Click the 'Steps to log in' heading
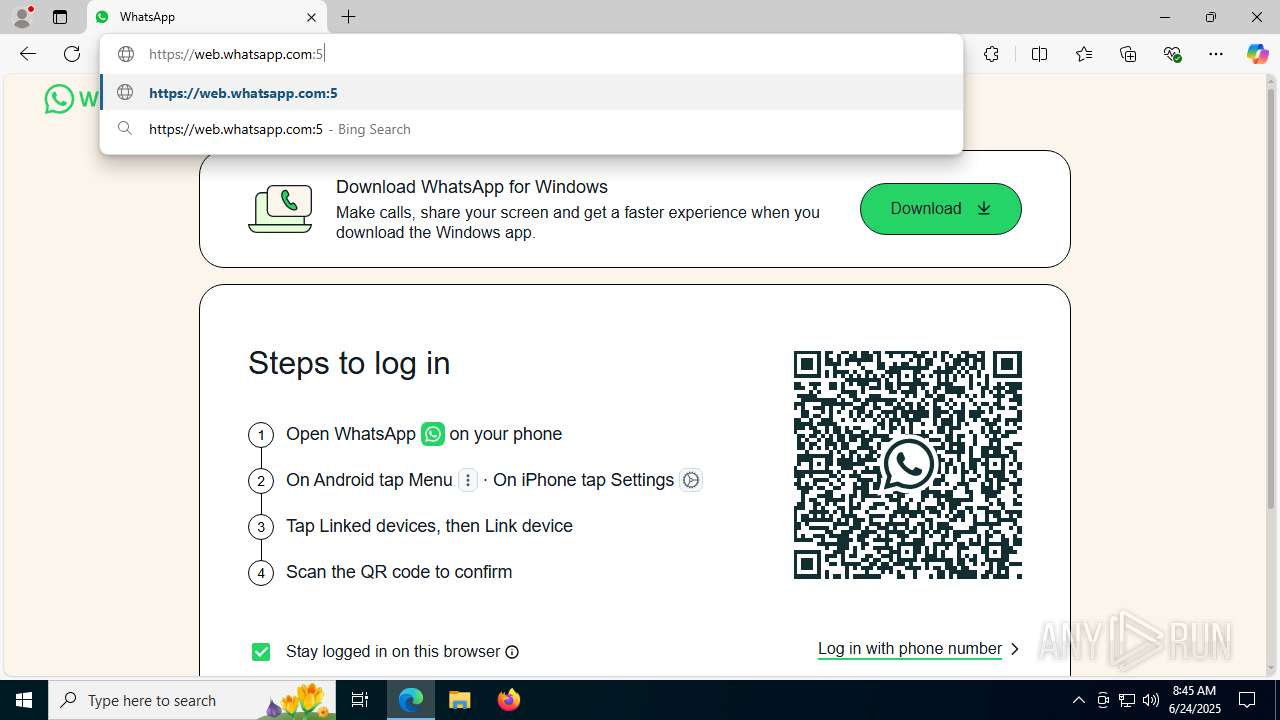Image resolution: width=1280 pixels, height=720 pixels. point(349,363)
